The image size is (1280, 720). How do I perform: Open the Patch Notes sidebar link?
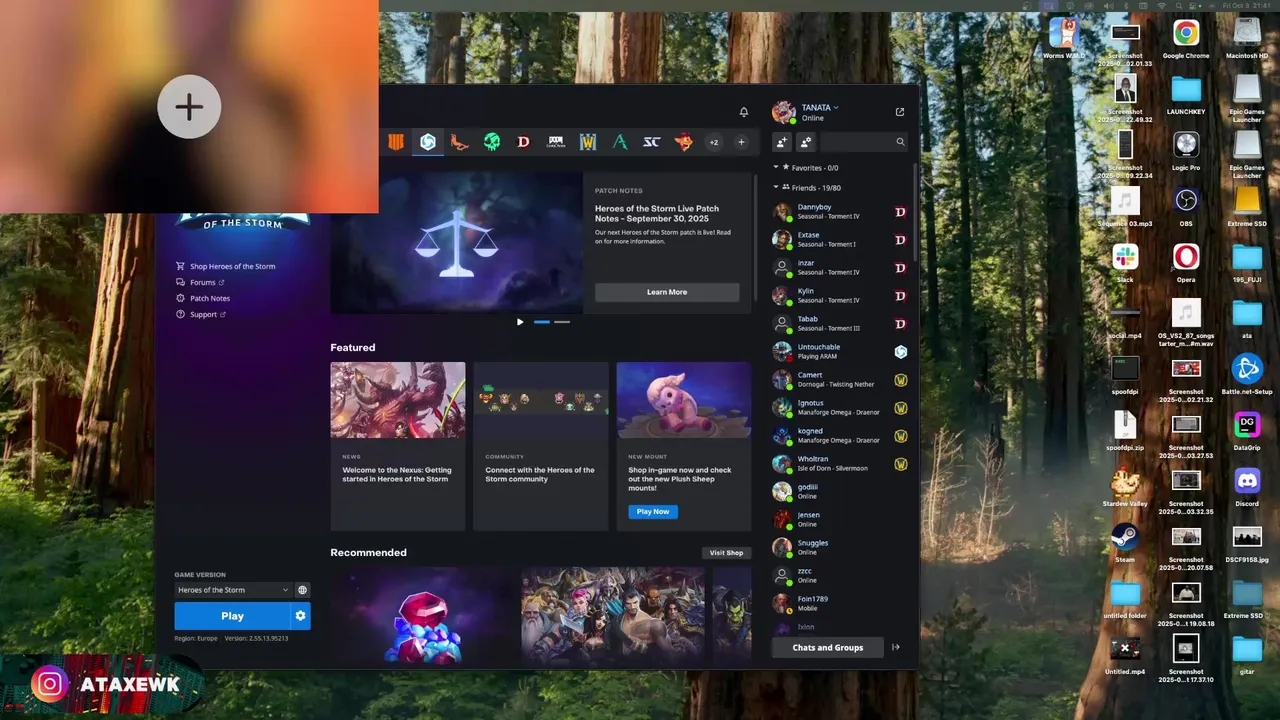click(203, 298)
